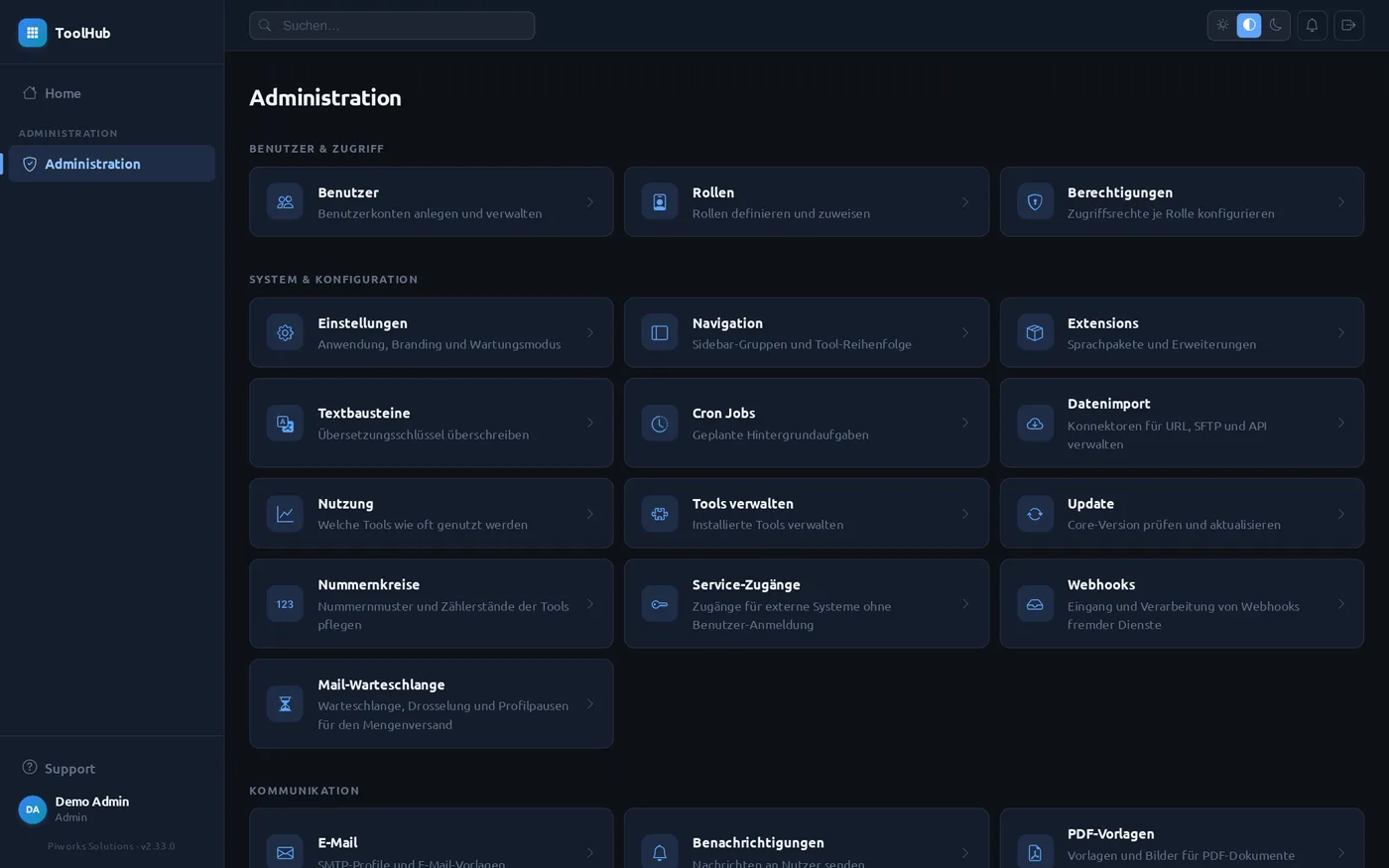Click the chevron on Benutzer card
Image resolution: width=1389 pixels, height=868 pixels.
pos(590,202)
